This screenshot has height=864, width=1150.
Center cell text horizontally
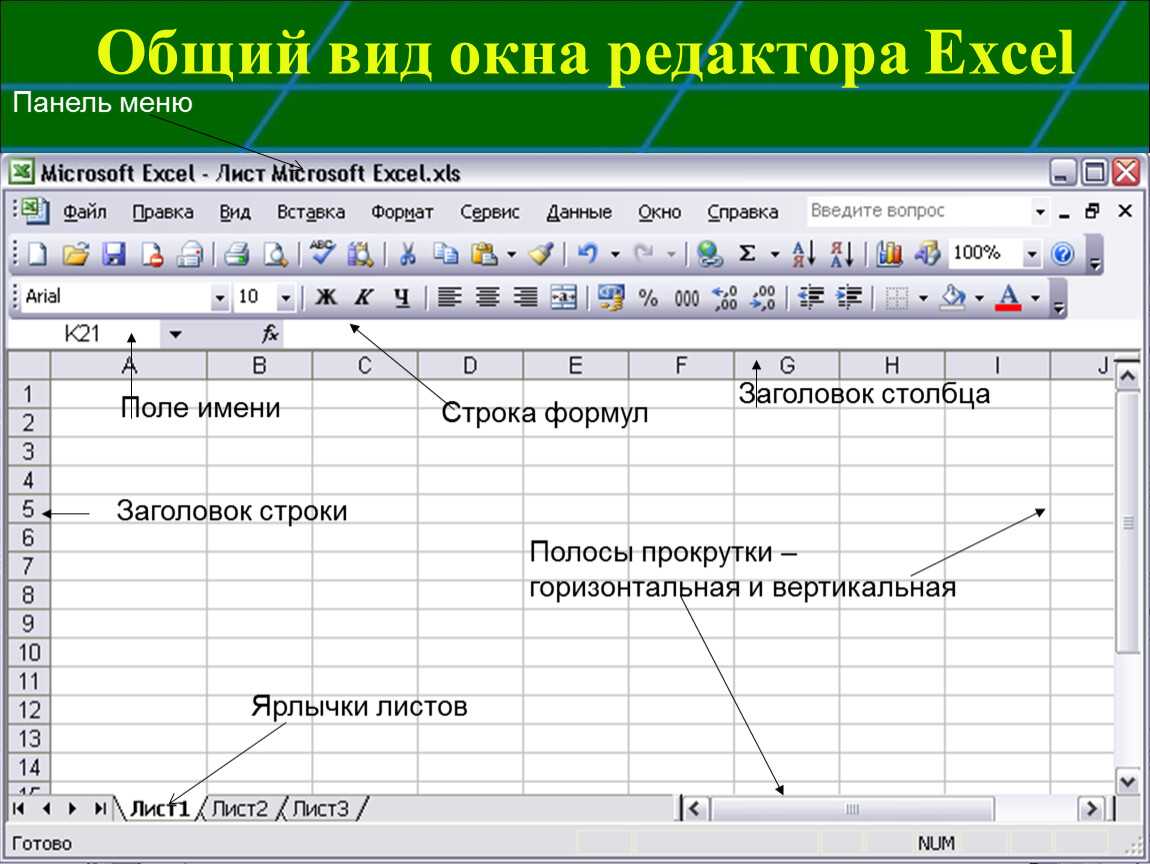point(488,298)
